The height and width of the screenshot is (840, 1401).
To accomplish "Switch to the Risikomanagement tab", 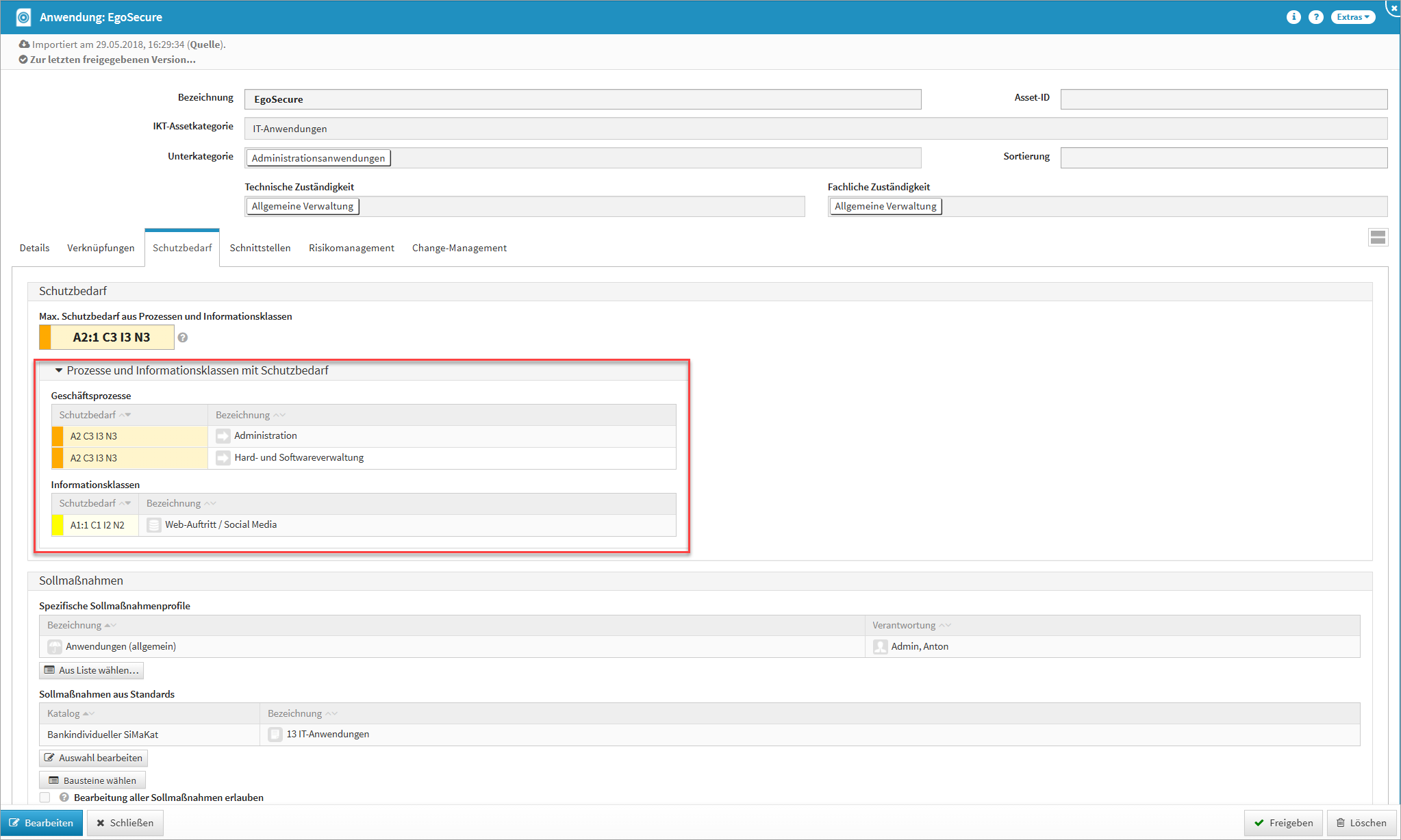I will pyautogui.click(x=351, y=248).
